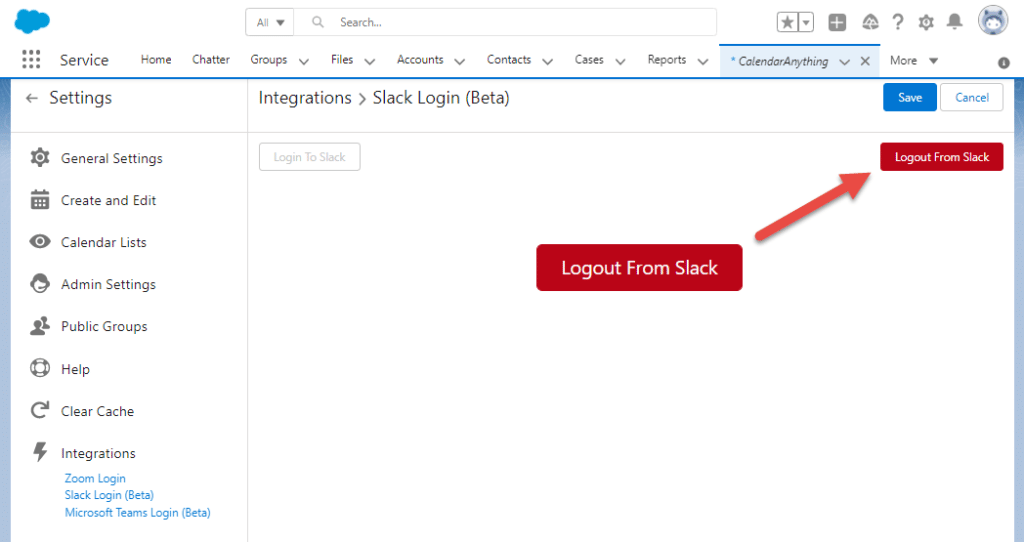
Task: Click the Cancel button
Action: 972,97
